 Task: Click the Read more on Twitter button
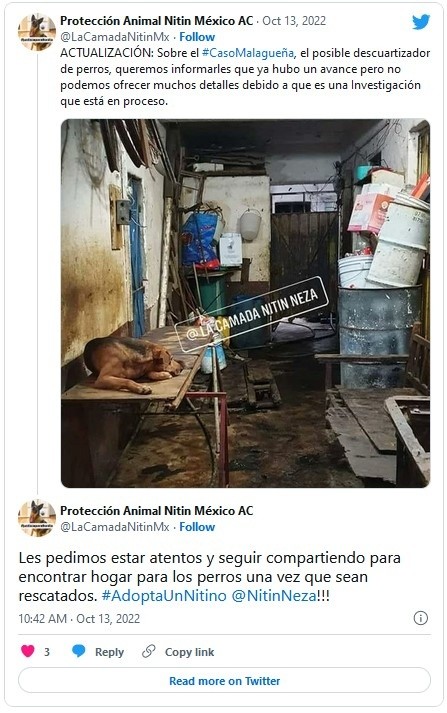tap(224, 681)
